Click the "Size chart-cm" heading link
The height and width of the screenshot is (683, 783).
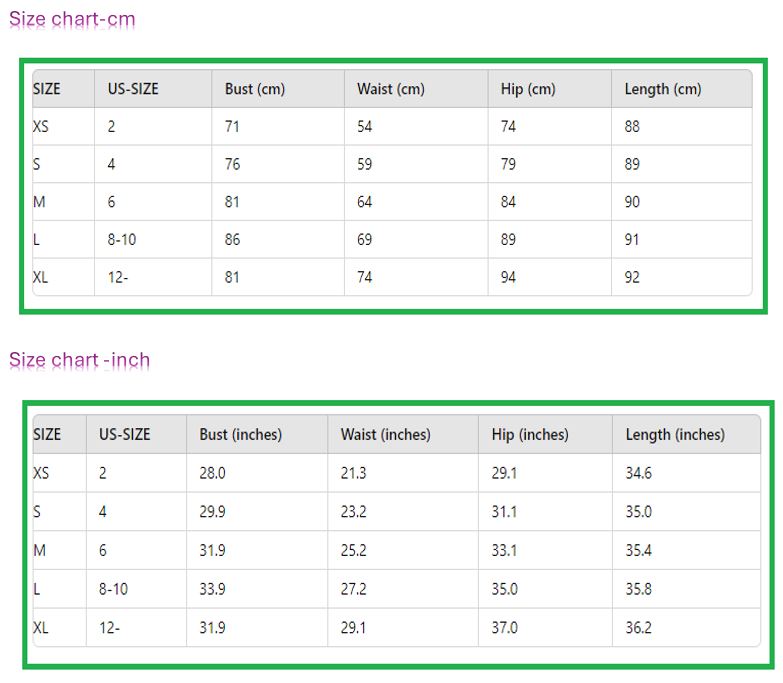coord(72,19)
